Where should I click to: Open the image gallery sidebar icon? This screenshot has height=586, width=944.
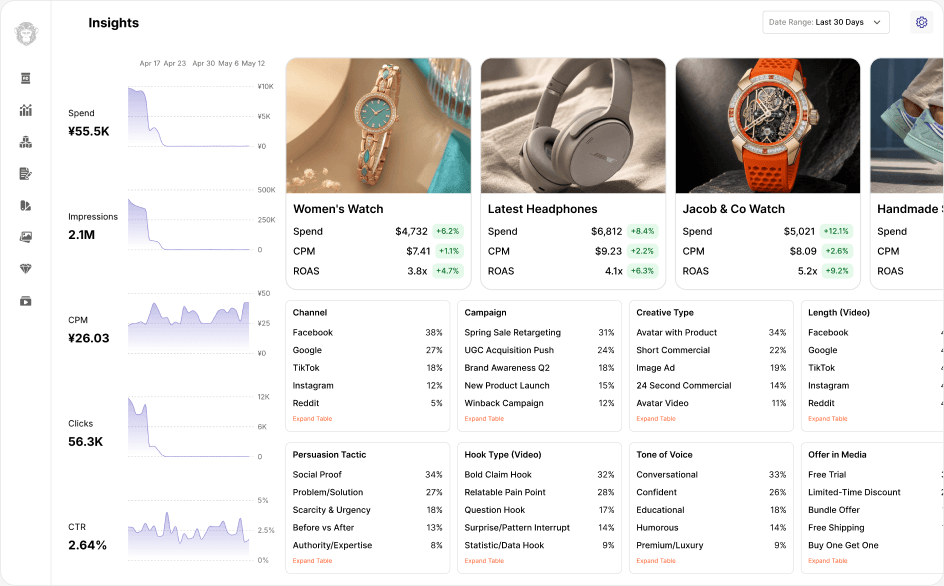coord(25,237)
